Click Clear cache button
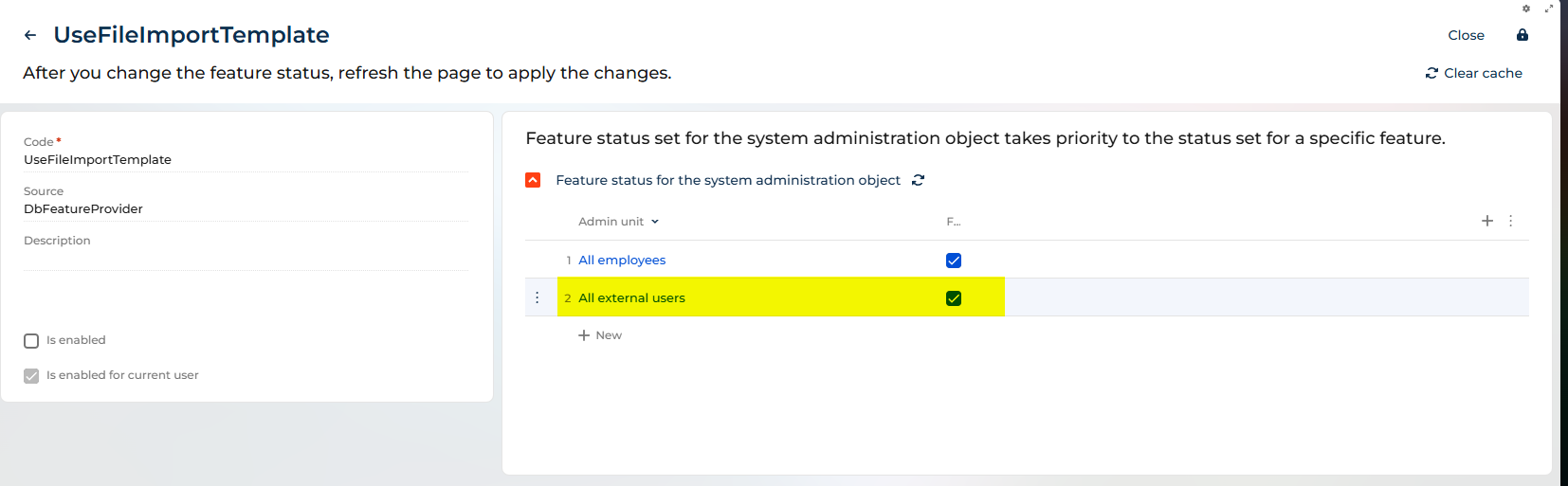Image resolution: width=1568 pixels, height=486 pixels. (1474, 73)
